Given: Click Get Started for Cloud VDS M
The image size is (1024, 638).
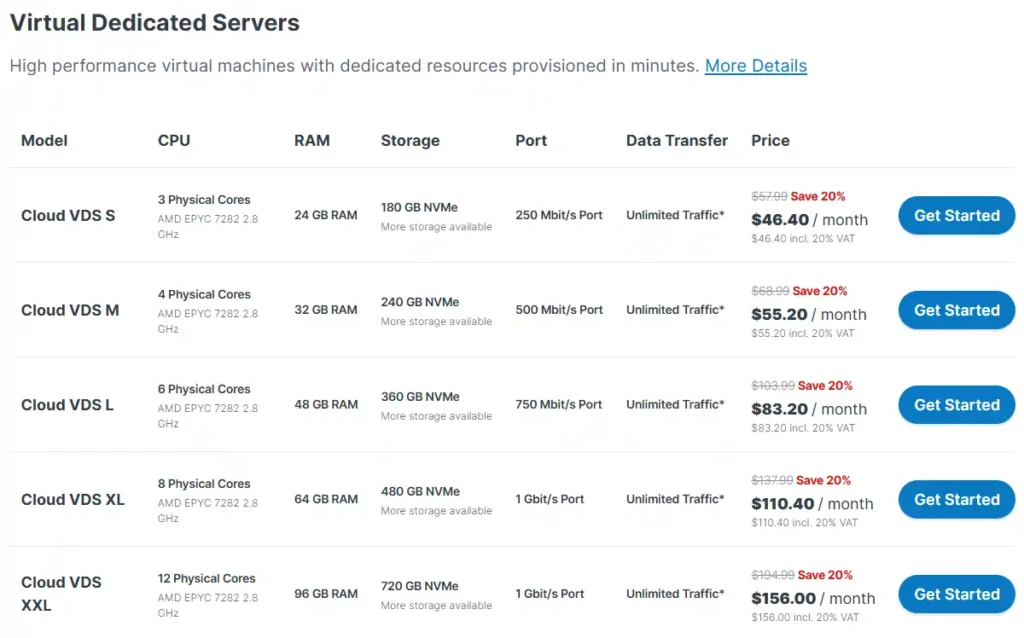Looking at the screenshot, I should (955, 310).
